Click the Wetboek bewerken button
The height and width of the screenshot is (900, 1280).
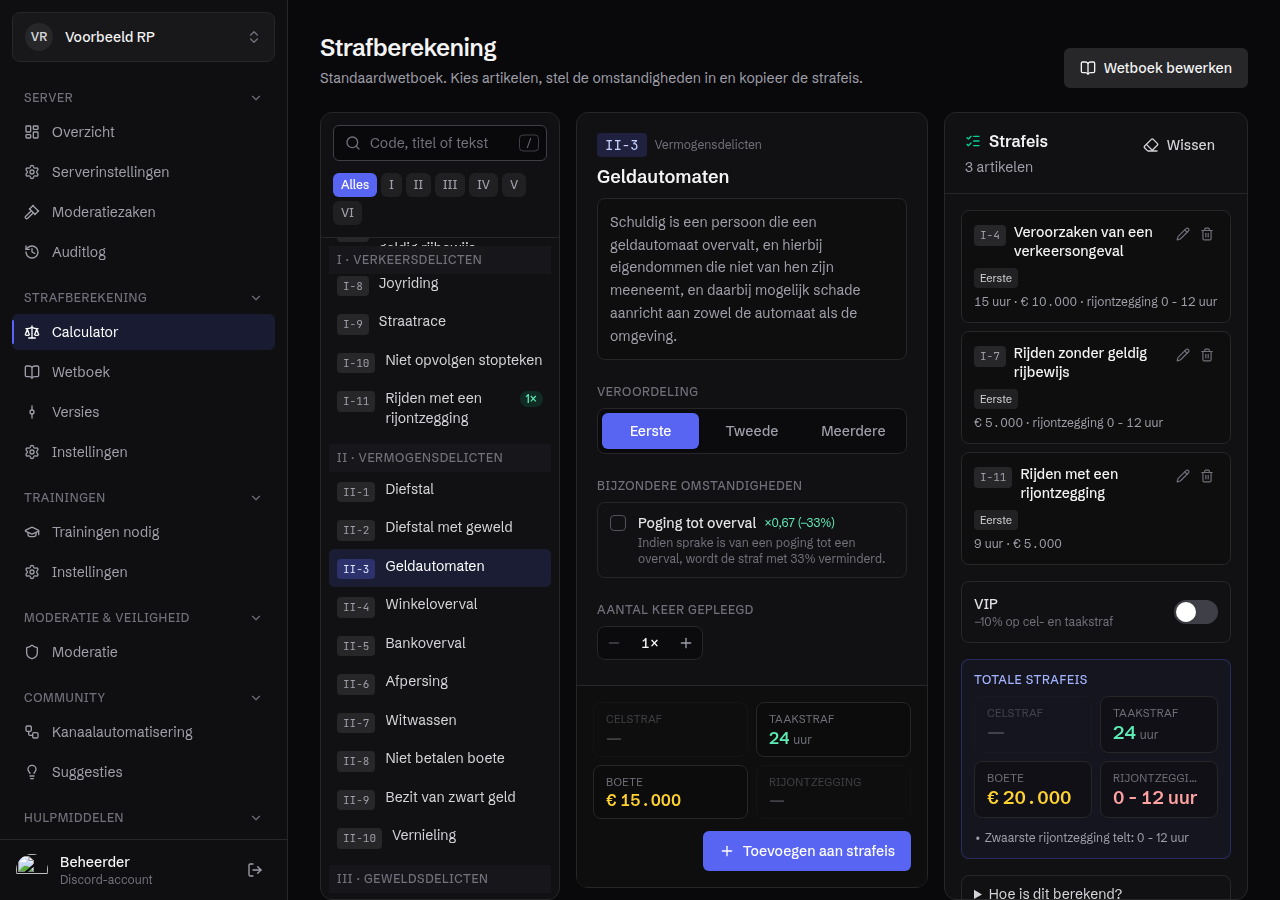[1156, 68]
